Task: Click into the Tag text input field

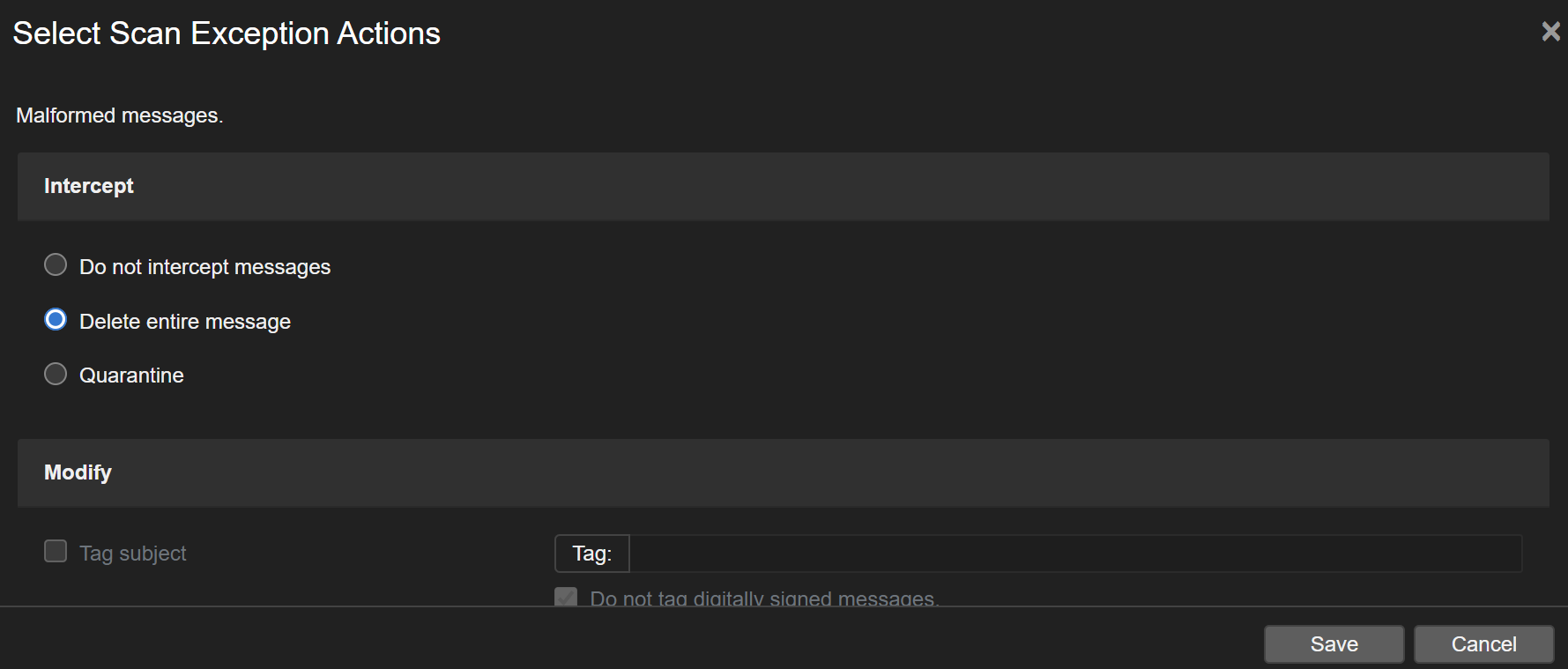Action: click(x=1075, y=554)
